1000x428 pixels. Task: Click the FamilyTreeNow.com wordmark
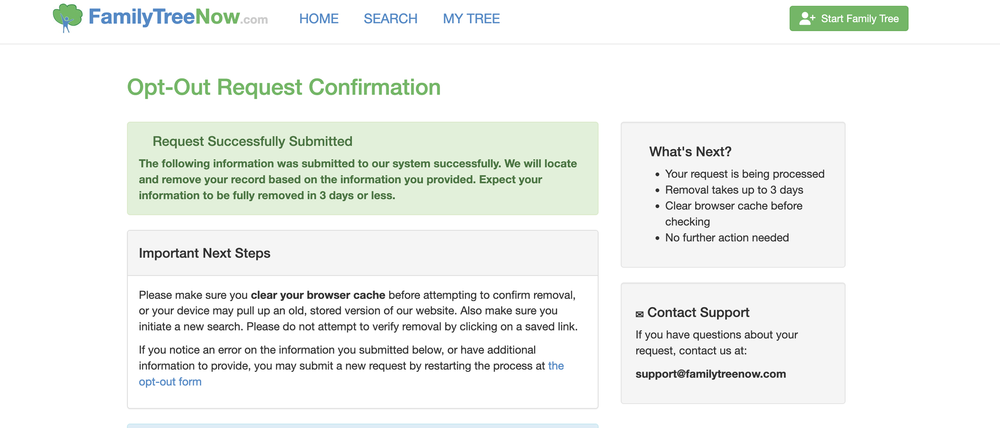point(178,17)
